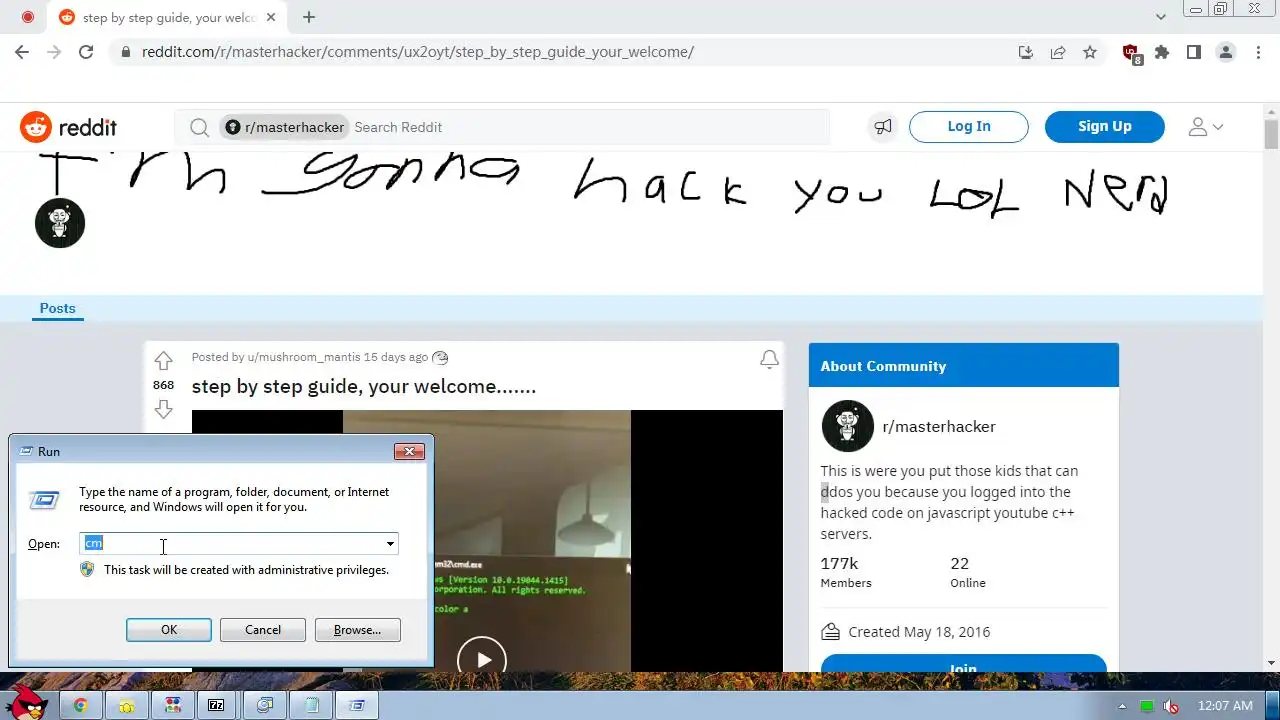The height and width of the screenshot is (720, 1280).
Task: Open Chrome from the taskbar
Action: click(81, 705)
